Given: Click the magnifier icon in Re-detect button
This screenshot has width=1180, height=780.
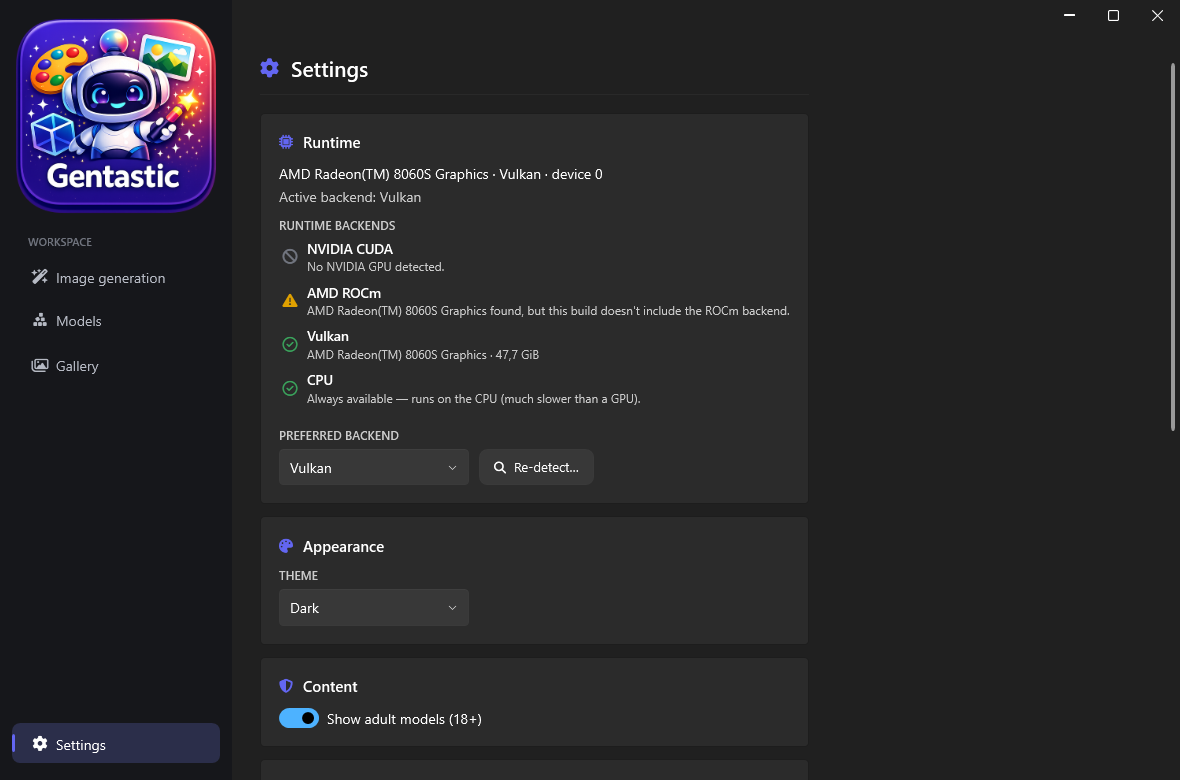Looking at the screenshot, I should coord(500,468).
